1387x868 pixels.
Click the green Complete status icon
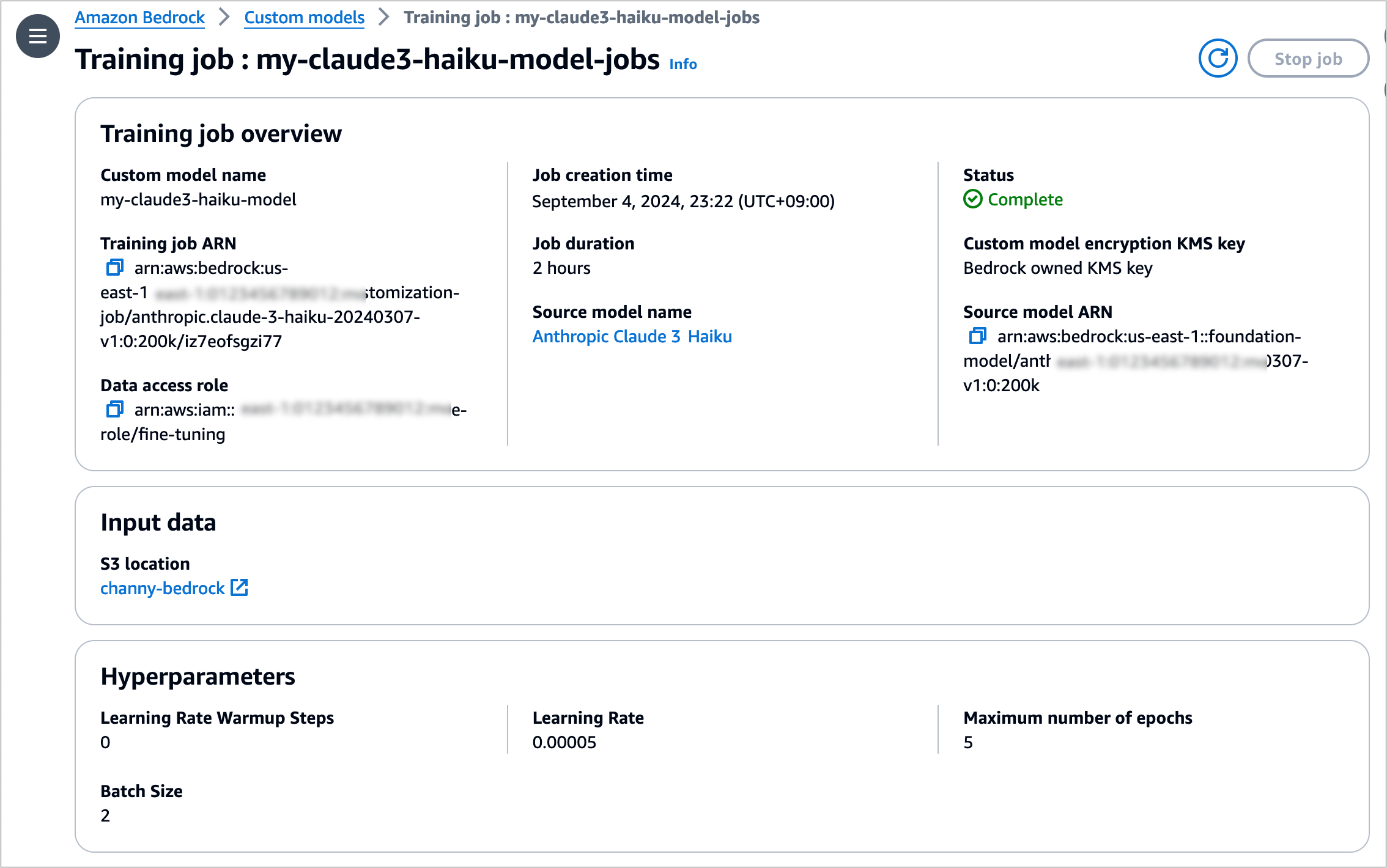(972, 199)
